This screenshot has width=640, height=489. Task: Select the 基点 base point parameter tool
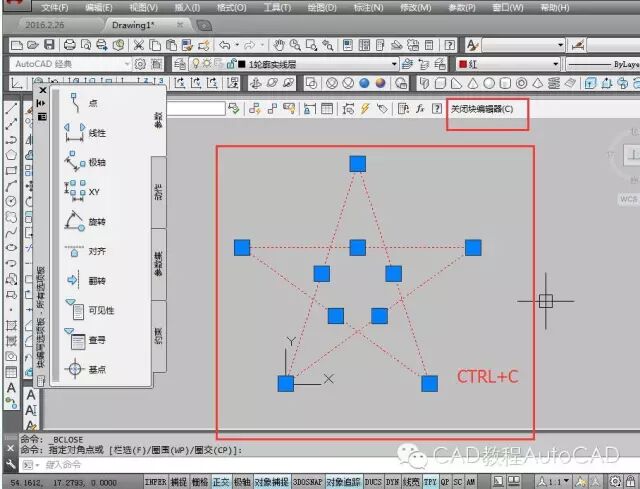[85, 369]
